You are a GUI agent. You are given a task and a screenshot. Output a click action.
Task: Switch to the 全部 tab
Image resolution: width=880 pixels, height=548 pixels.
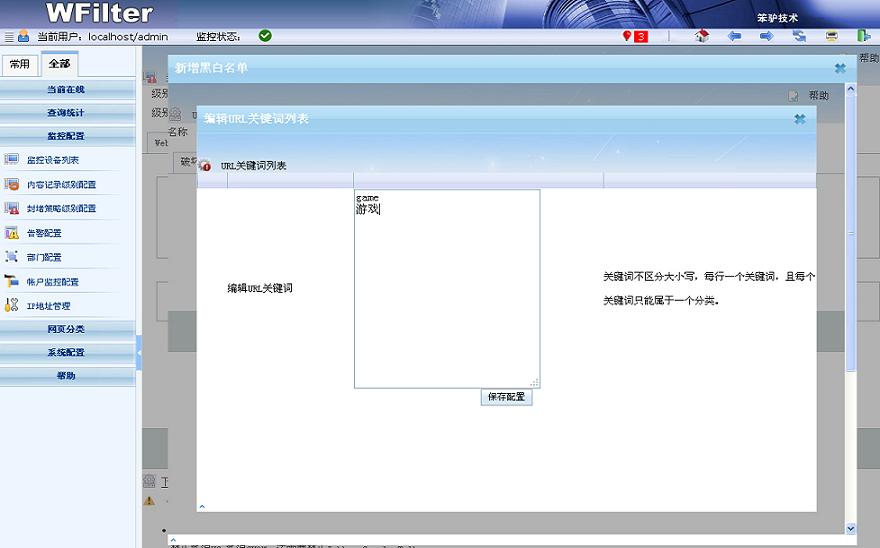point(59,64)
